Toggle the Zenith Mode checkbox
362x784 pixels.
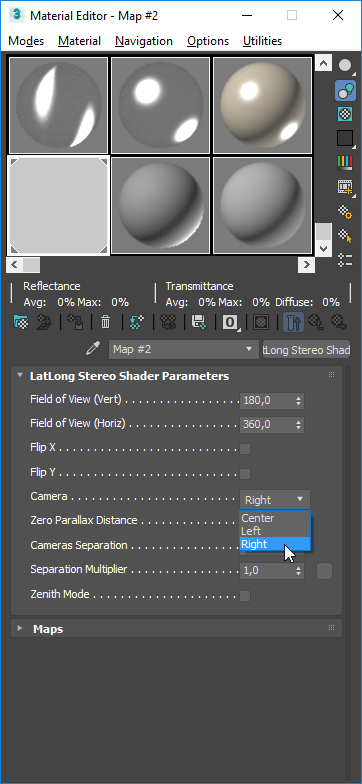point(245,596)
